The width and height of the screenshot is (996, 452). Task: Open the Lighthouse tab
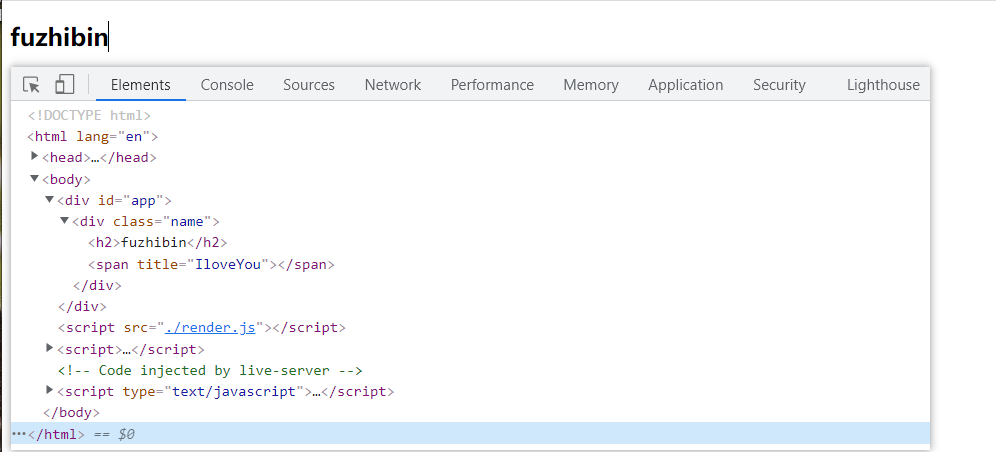(x=883, y=85)
